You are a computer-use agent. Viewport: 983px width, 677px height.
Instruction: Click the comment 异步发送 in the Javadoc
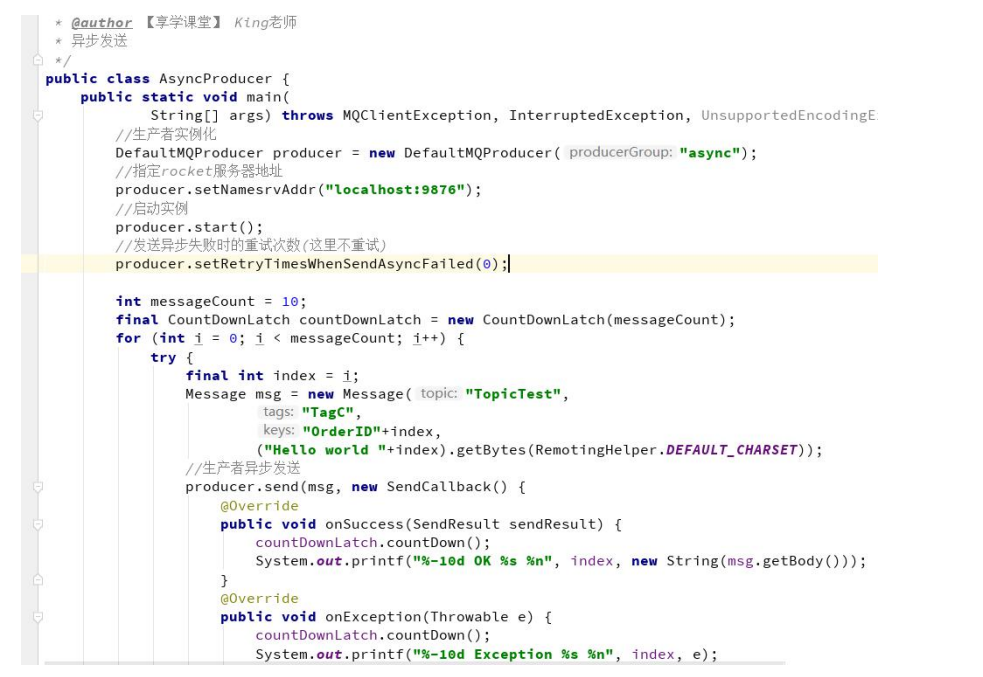click(99, 41)
